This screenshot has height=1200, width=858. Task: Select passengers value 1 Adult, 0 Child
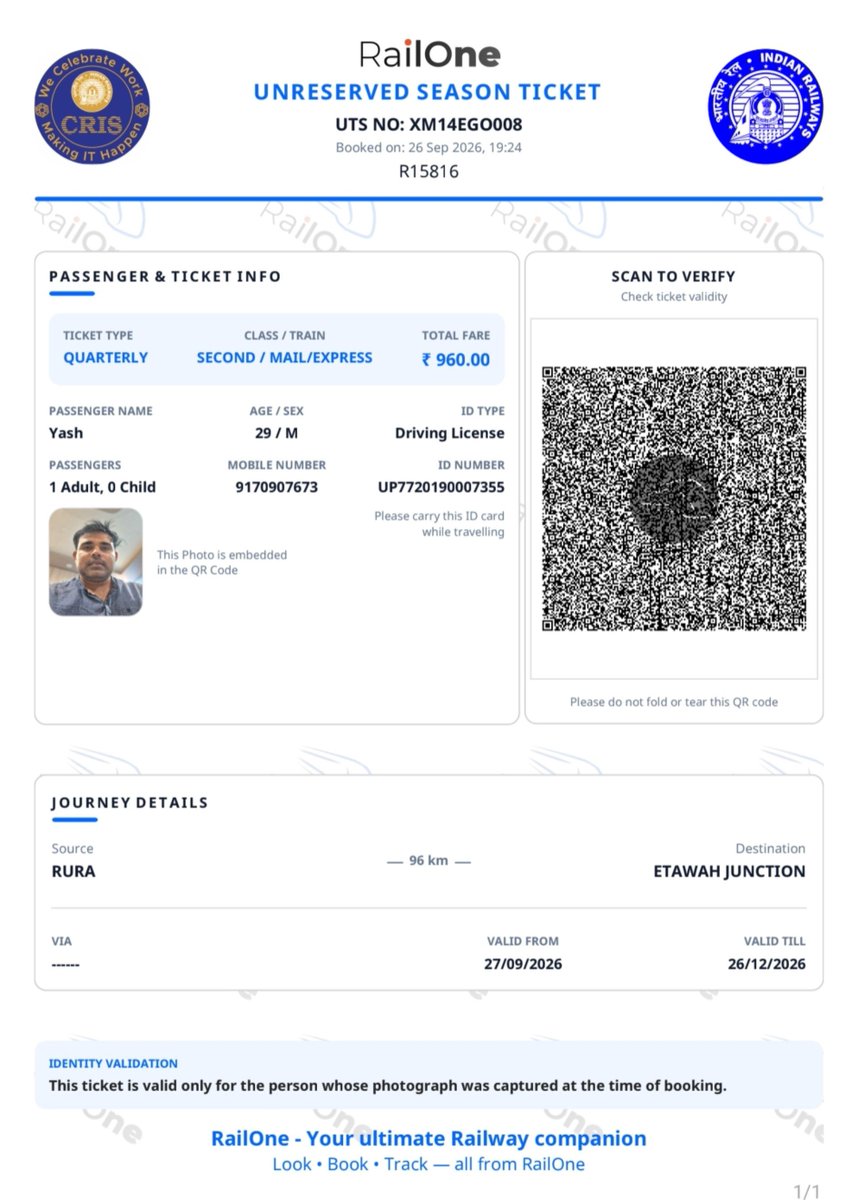(x=103, y=487)
